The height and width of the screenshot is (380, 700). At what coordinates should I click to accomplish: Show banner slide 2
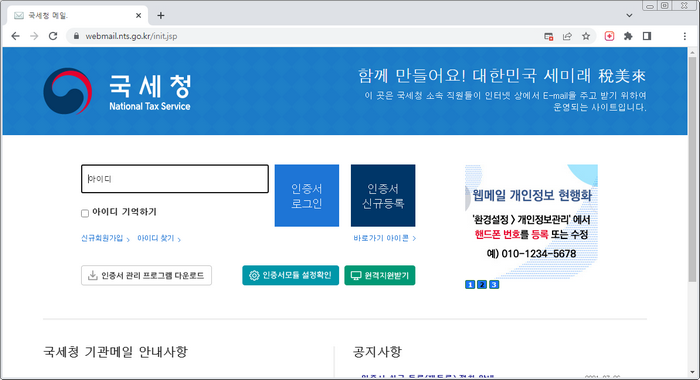[x=482, y=284]
